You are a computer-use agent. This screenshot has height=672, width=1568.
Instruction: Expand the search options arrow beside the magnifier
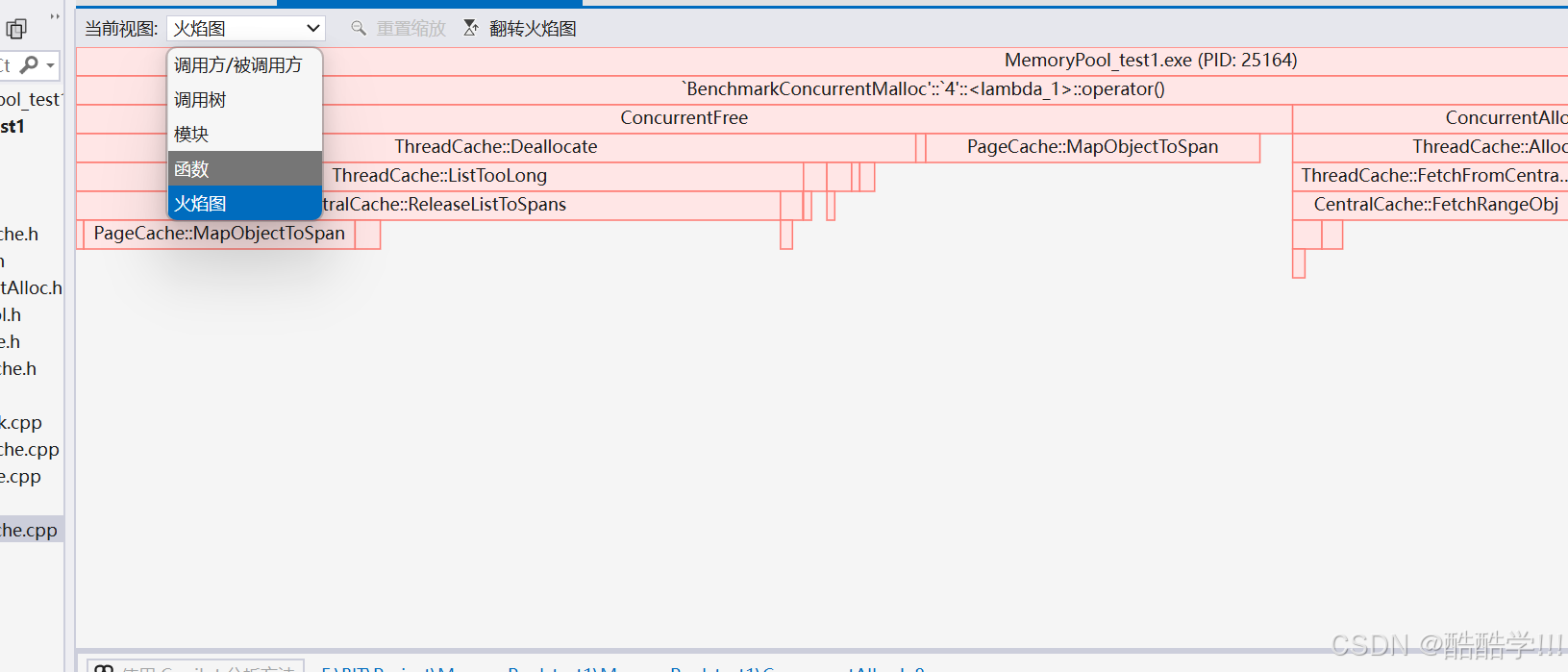[51, 65]
